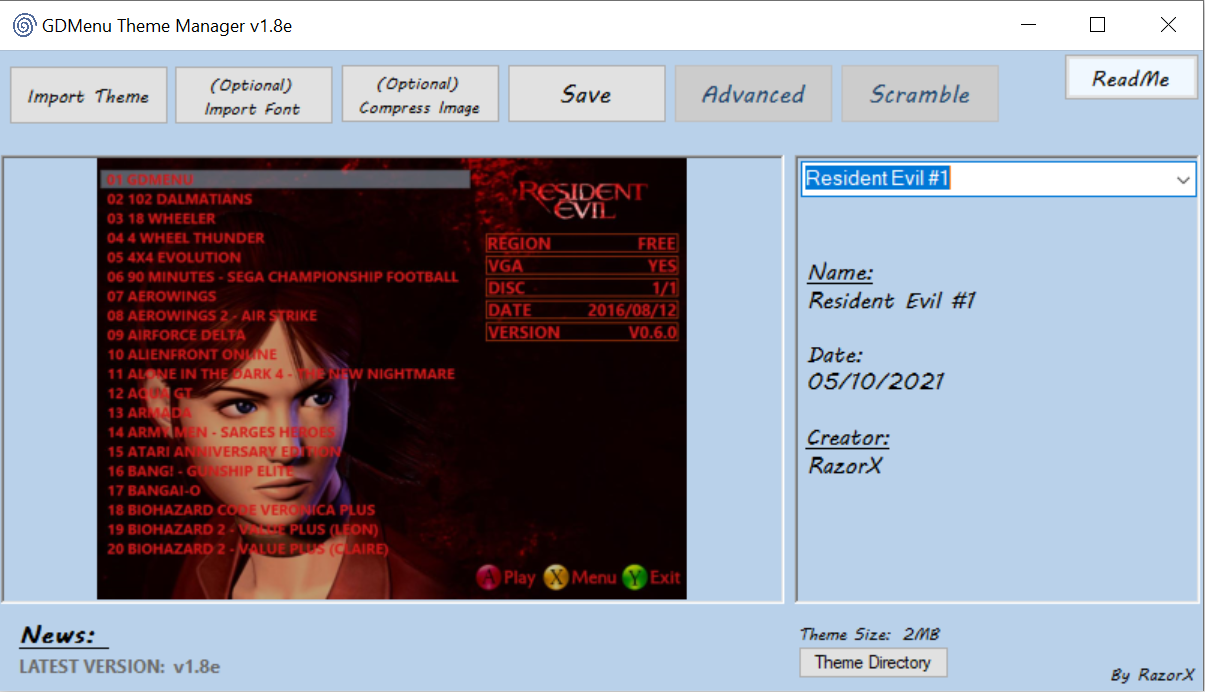Click the Import Theme button
Image resolution: width=1205 pixels, height=692 pixels.
[89, 95]
